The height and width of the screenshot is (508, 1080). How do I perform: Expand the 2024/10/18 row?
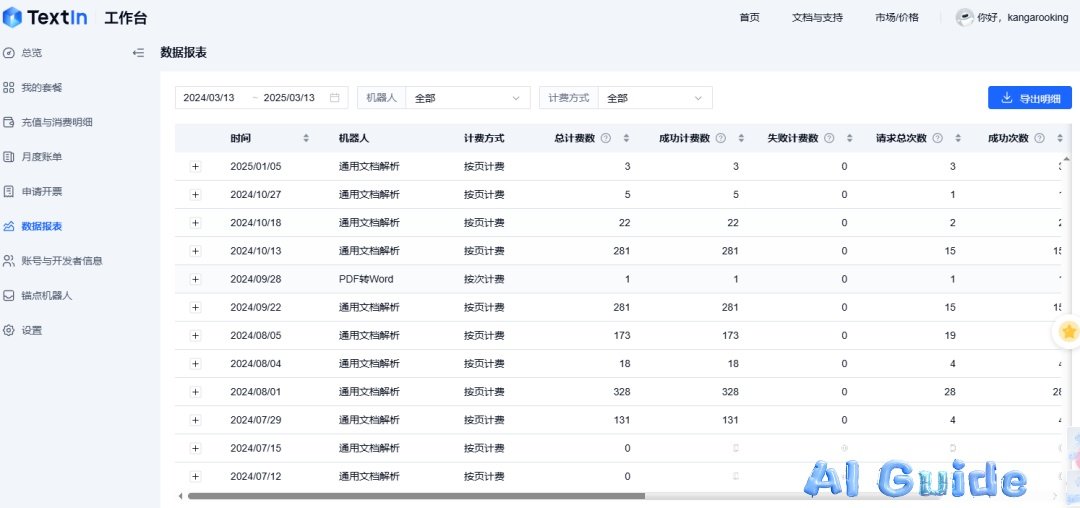pyautogui.click(x=196, y=223)
